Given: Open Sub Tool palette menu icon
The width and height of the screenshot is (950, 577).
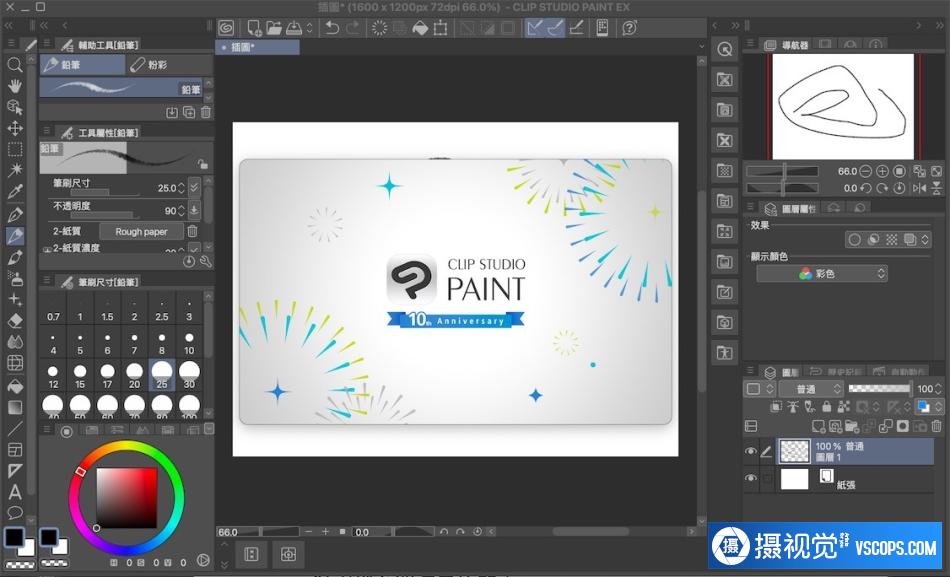Looking at the screenshot, I should (x=46, y=44).
